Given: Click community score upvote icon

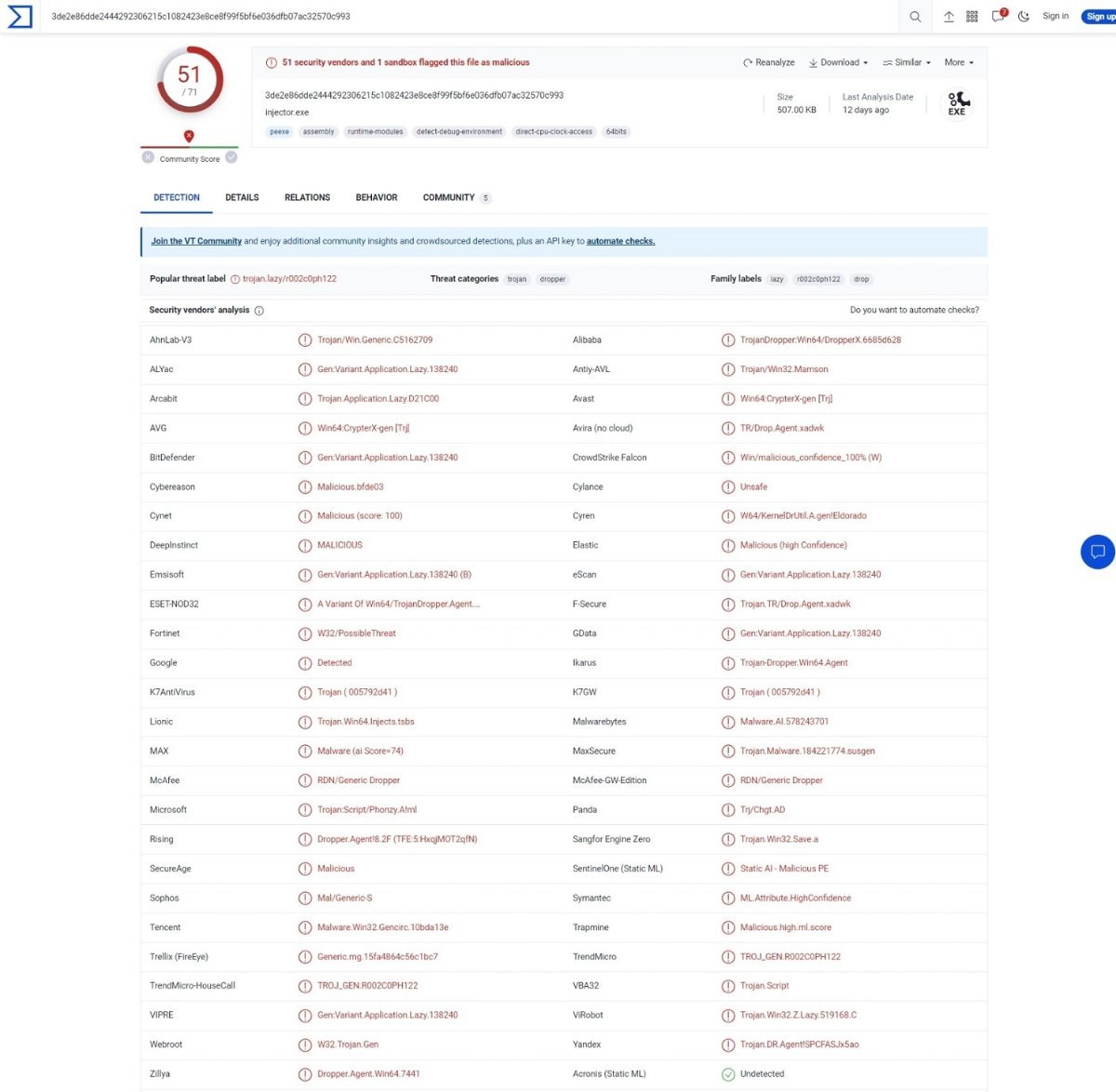Looking at the screenshot, I should (x=232, y=157).
